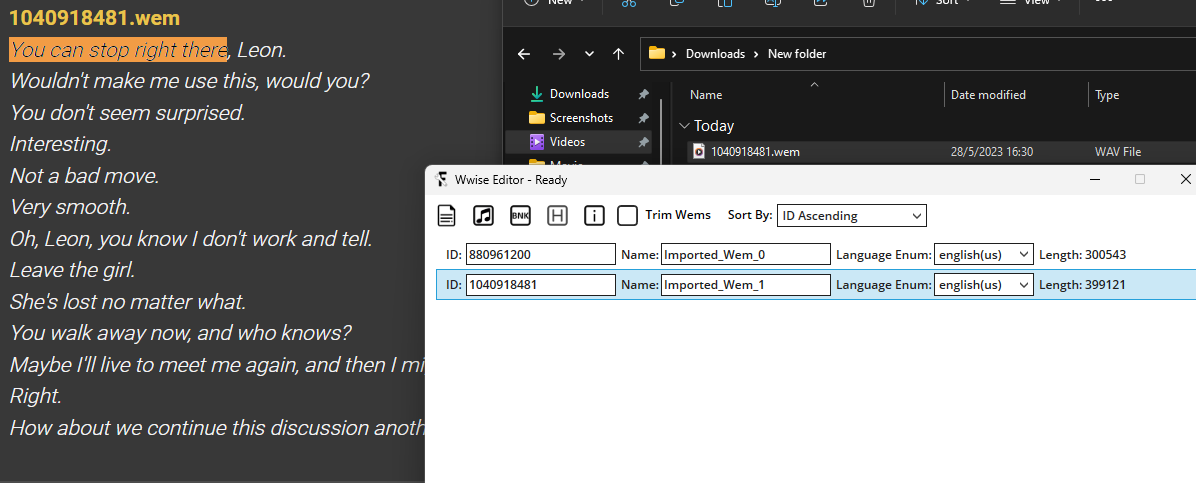Screen dimensions: 1196x483
Task: Open the info 'i' icon in Wwise Editor
Action: 594,216
